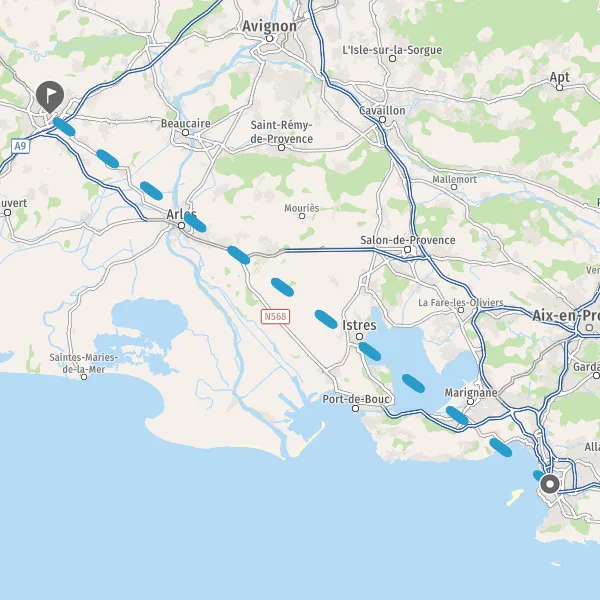Click the Mouriès village label
Screen dimensions: 600x600
point(302,208)
